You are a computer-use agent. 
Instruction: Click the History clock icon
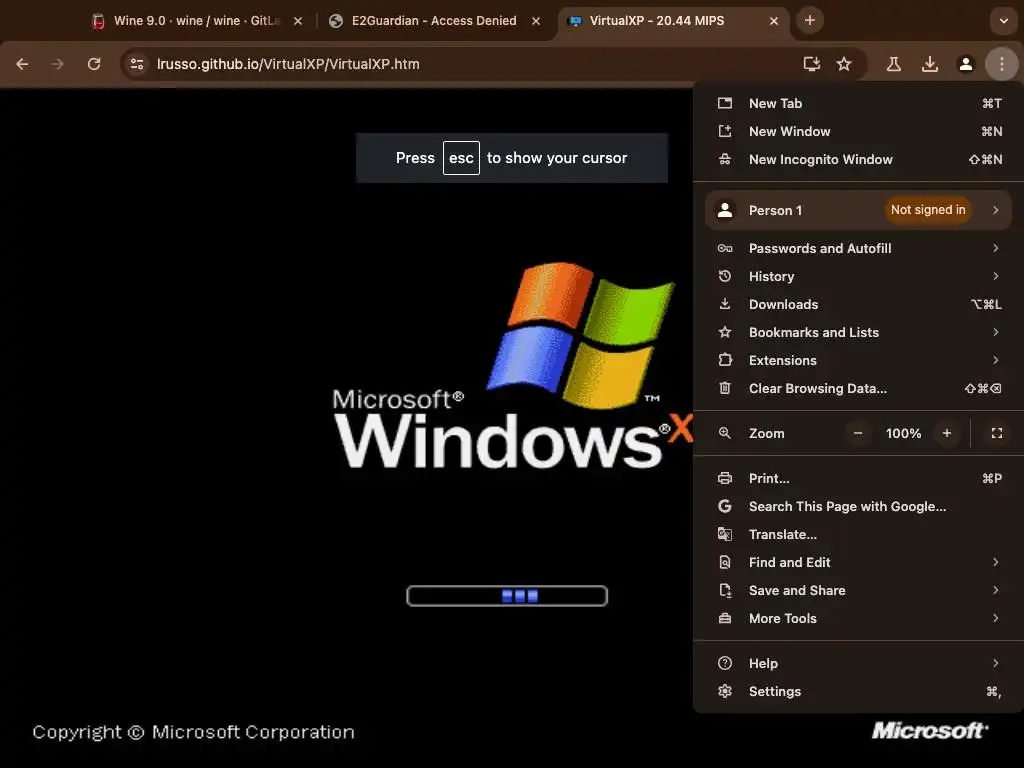pos(725,276)
